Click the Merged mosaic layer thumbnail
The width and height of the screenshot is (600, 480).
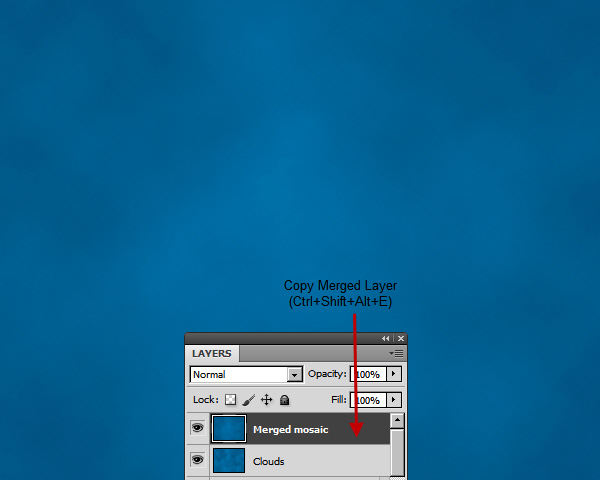228,429
